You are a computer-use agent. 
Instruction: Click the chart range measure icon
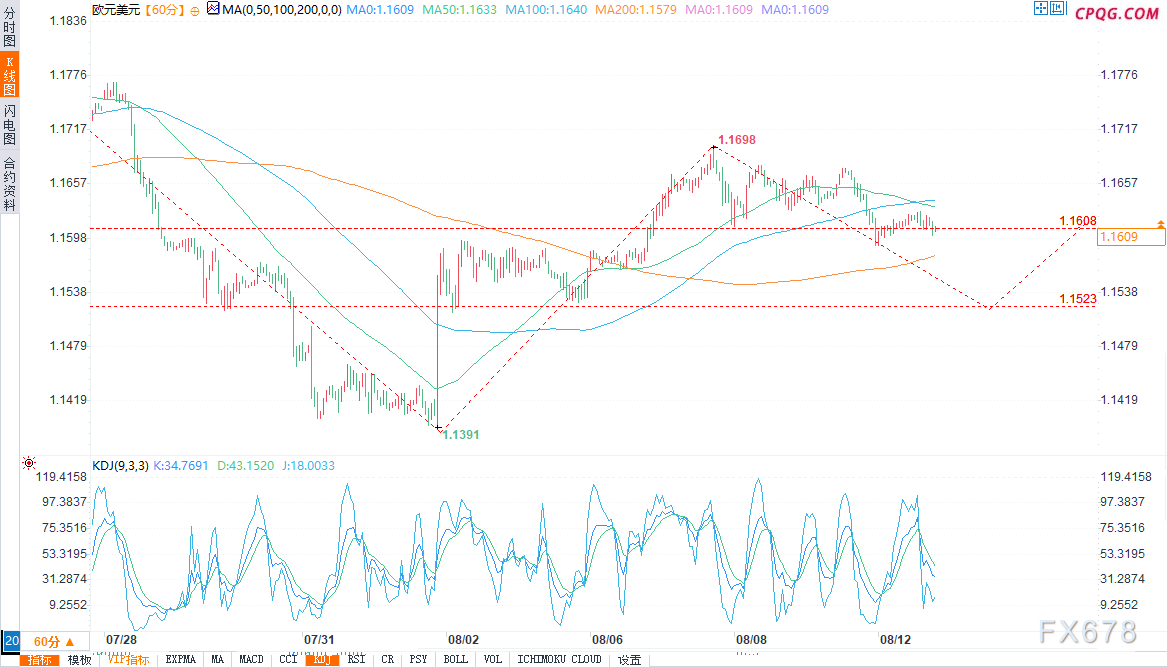1057,9
